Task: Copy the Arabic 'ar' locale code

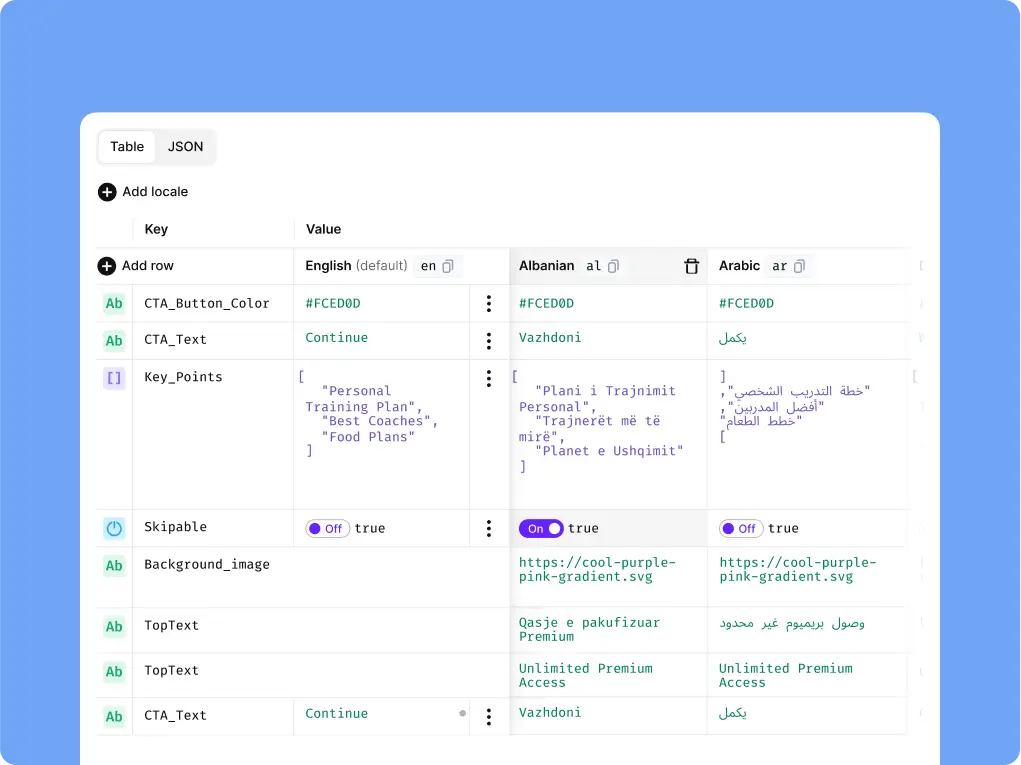Action: tap(800, 266)
